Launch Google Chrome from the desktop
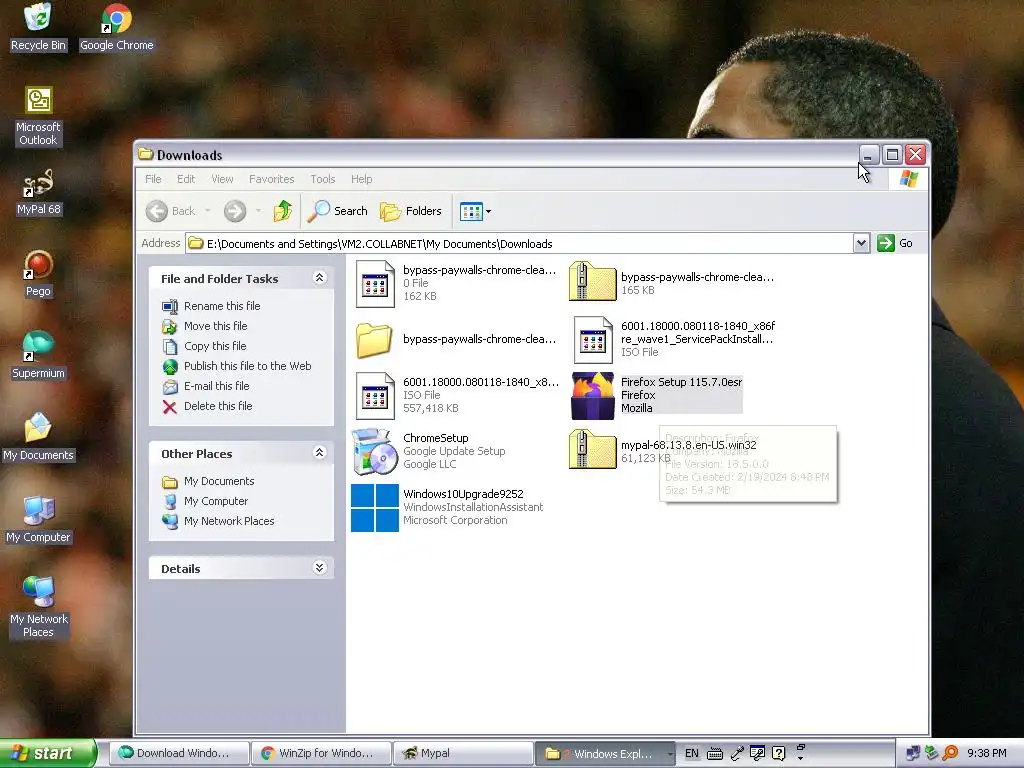Viewport: 1024px width, 768px height. click(x=116, y=27)
